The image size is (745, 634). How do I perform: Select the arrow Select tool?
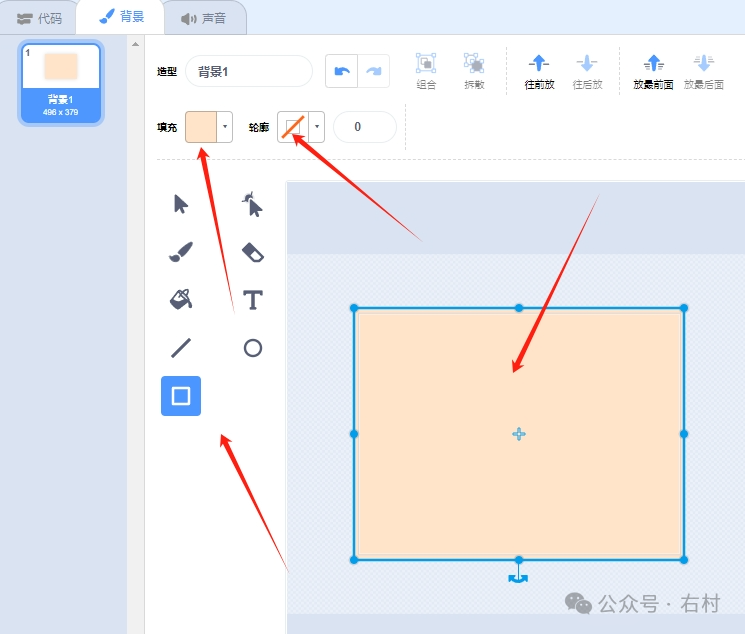pyautogui.click(x=181, y=204)
